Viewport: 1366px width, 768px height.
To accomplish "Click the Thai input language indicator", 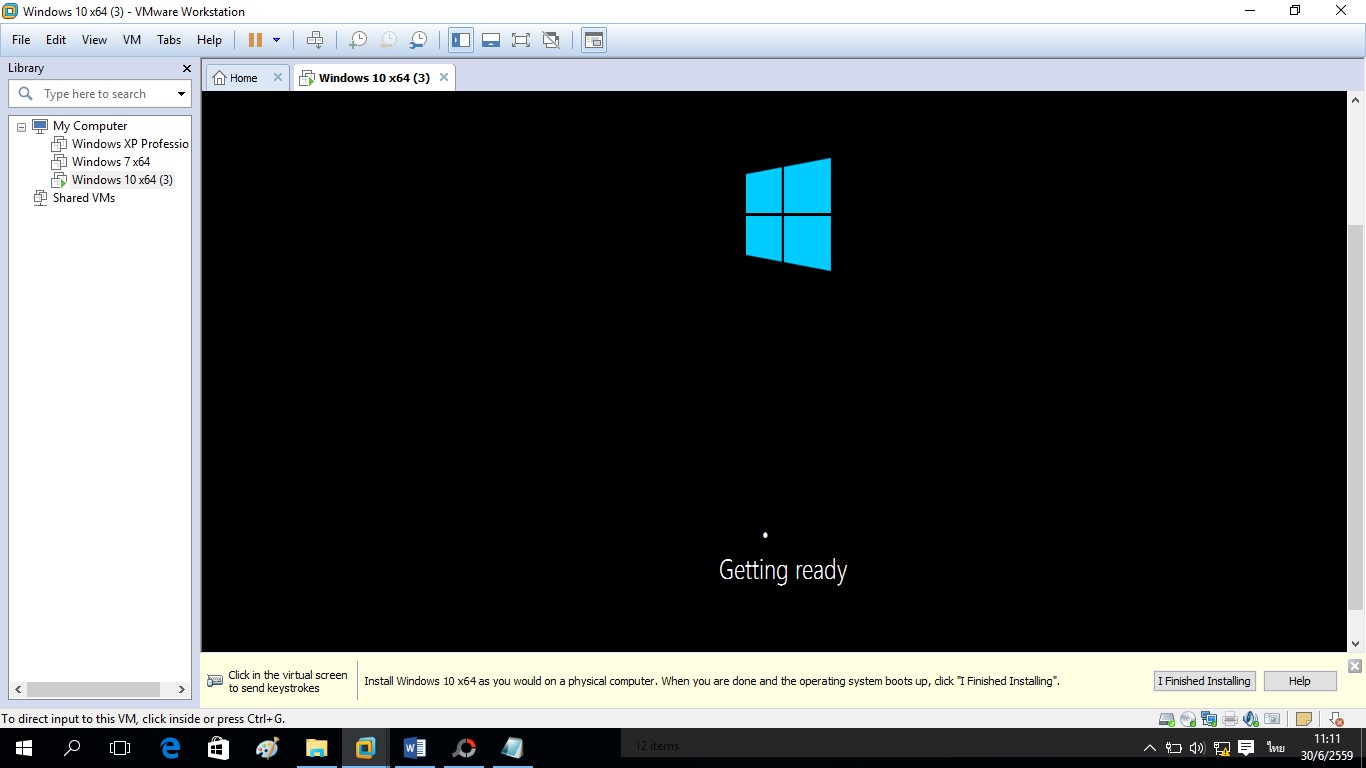I will 1276,748.
